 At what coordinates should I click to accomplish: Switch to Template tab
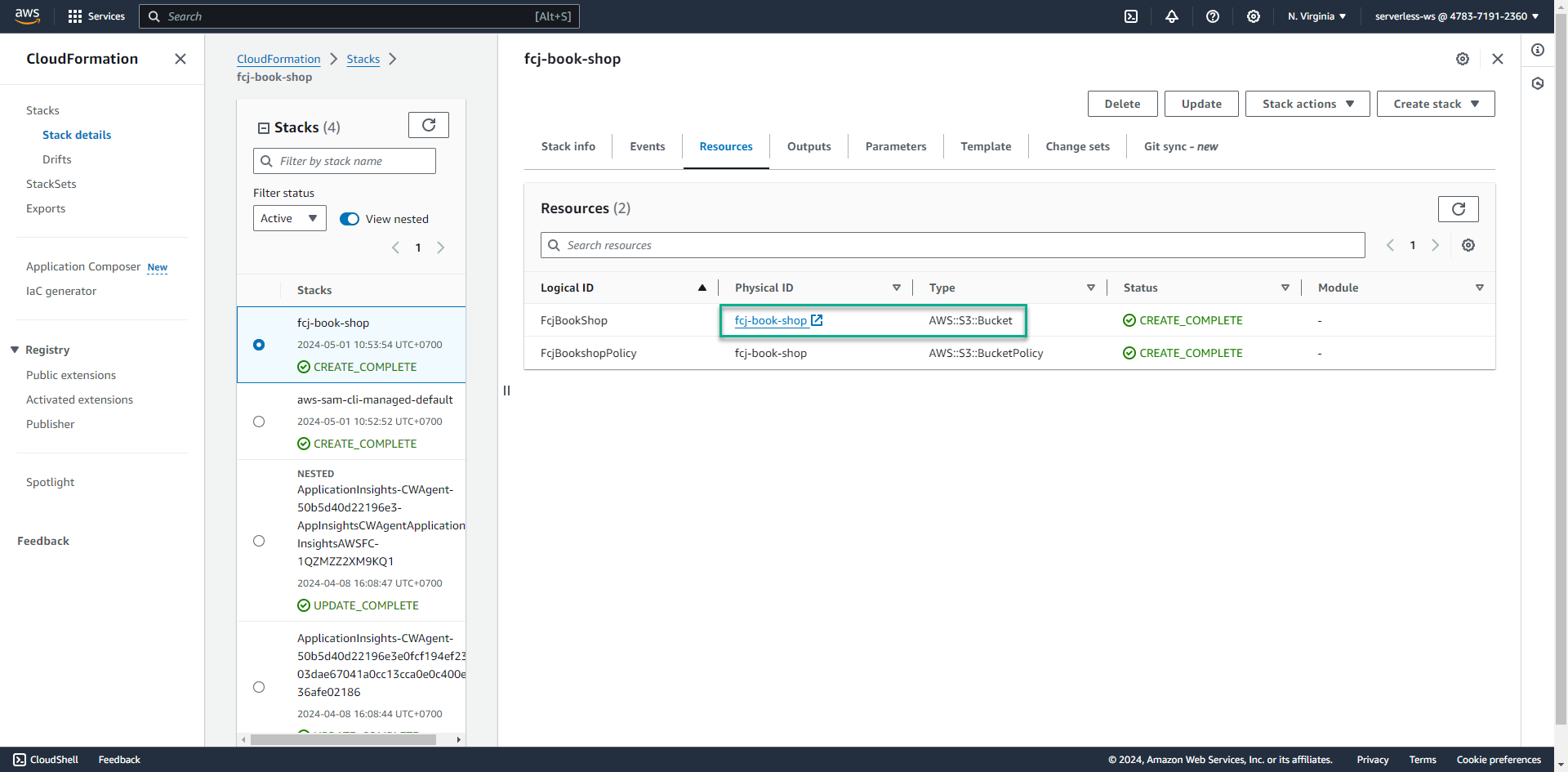point(986,146)
